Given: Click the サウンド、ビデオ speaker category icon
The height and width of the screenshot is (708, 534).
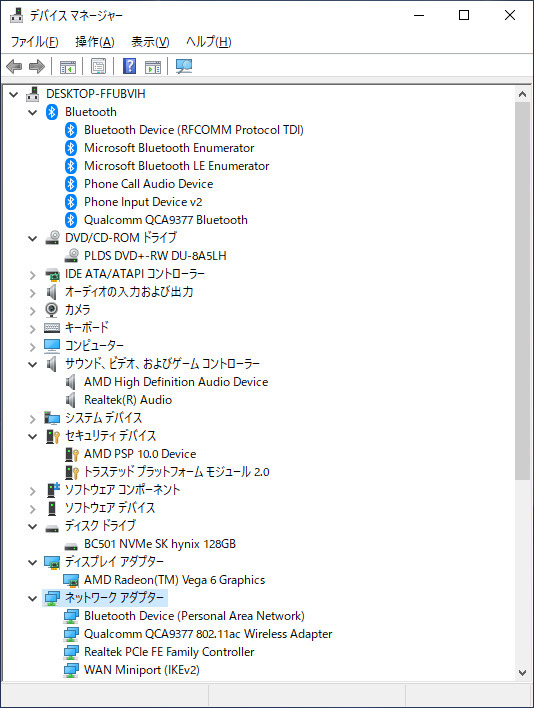Looking at the screenshot, I should [52, 363].
